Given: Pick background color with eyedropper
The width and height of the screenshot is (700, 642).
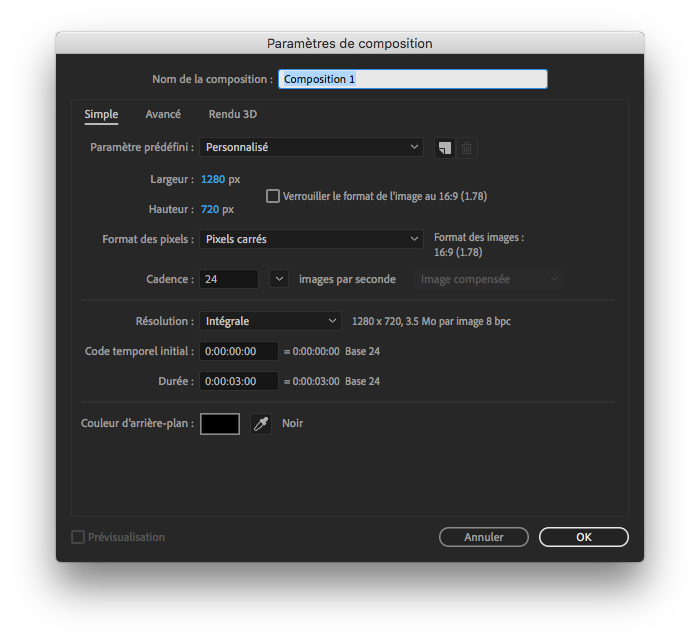Looking at the screenshot, I should (x=261, y=424).
